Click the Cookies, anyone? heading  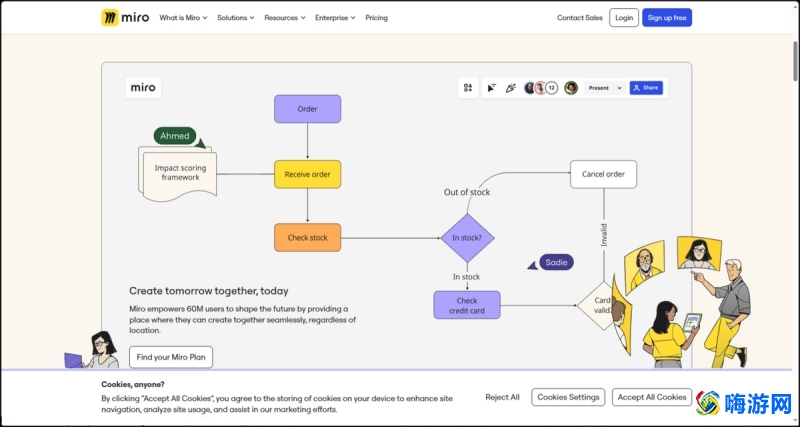tap(133, 384)
